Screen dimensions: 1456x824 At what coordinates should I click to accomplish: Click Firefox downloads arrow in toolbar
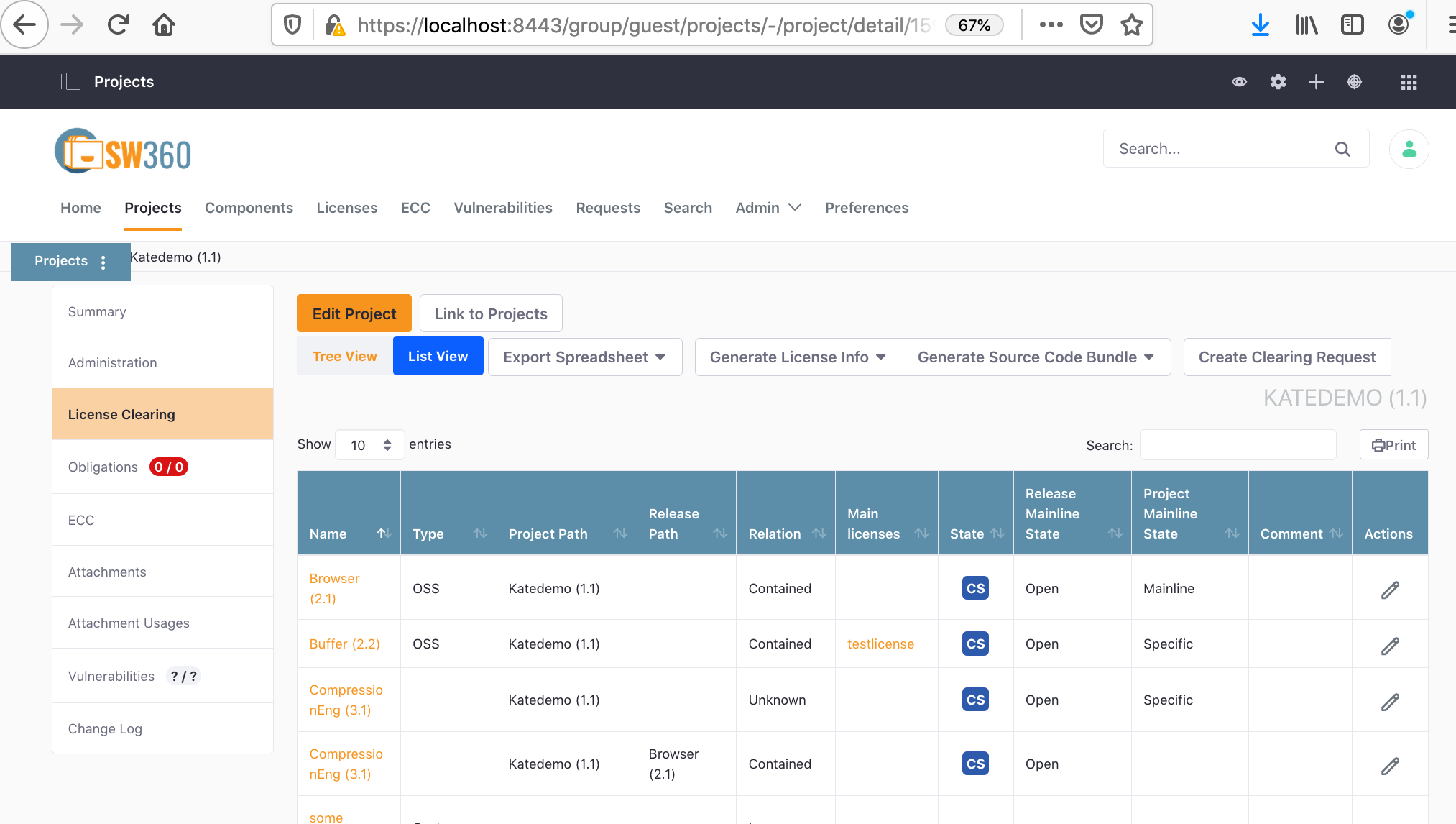pyautogui.click(x=1261, y=24)
